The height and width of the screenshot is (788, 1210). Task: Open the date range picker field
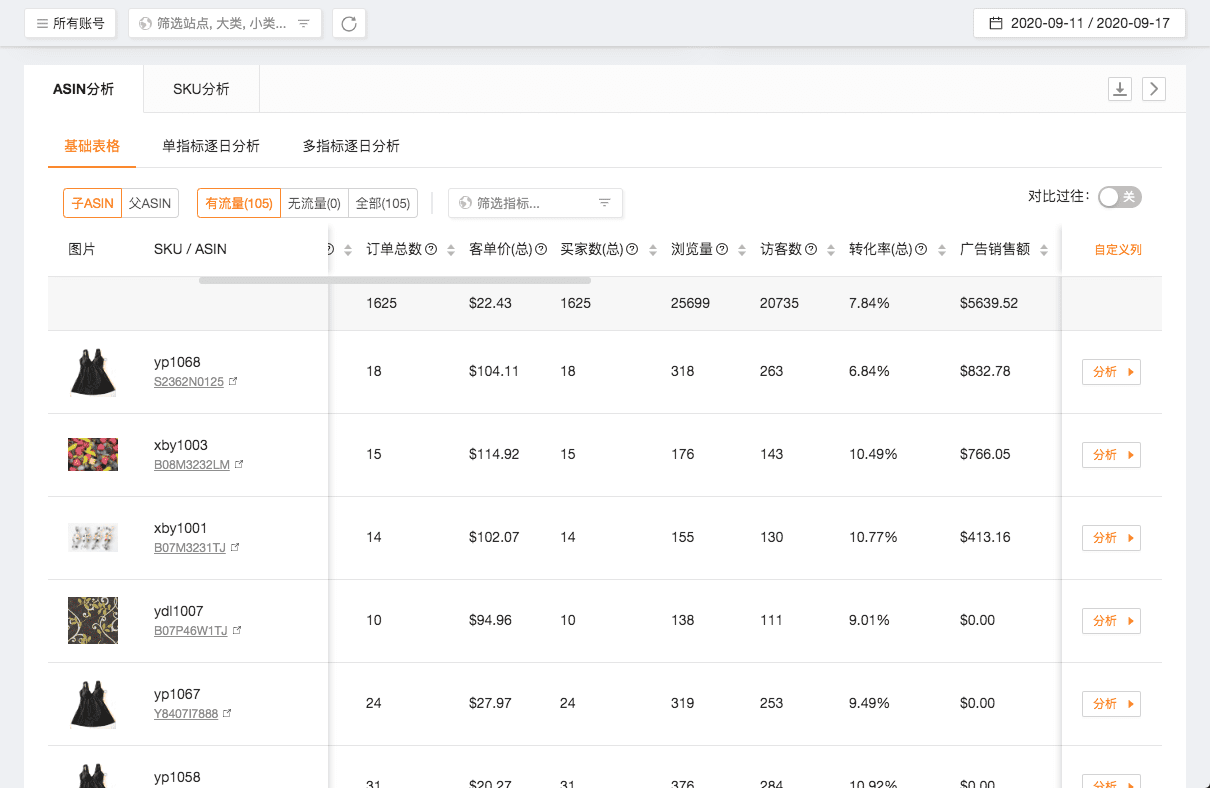[x=1079, y=23]
